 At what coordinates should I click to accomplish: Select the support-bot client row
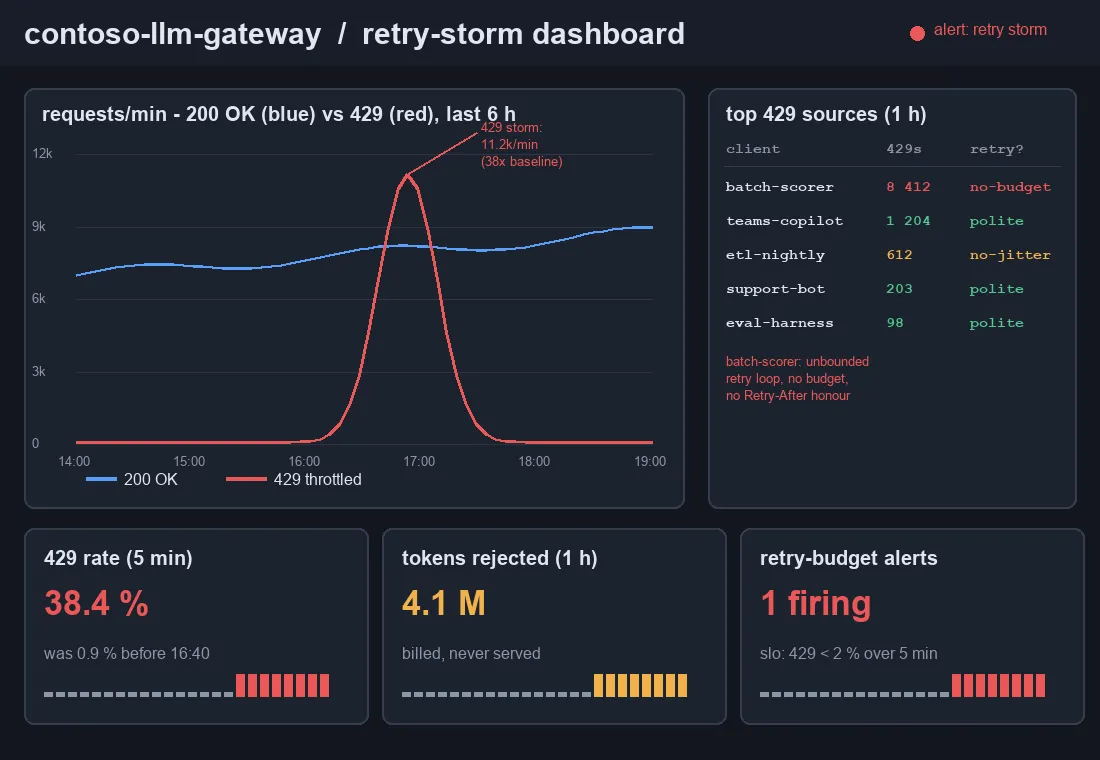[x=892, y=289]
